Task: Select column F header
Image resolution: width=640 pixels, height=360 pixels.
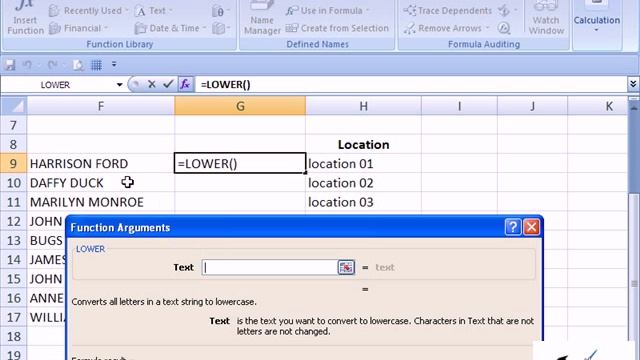Action: [x=100, y=106]
